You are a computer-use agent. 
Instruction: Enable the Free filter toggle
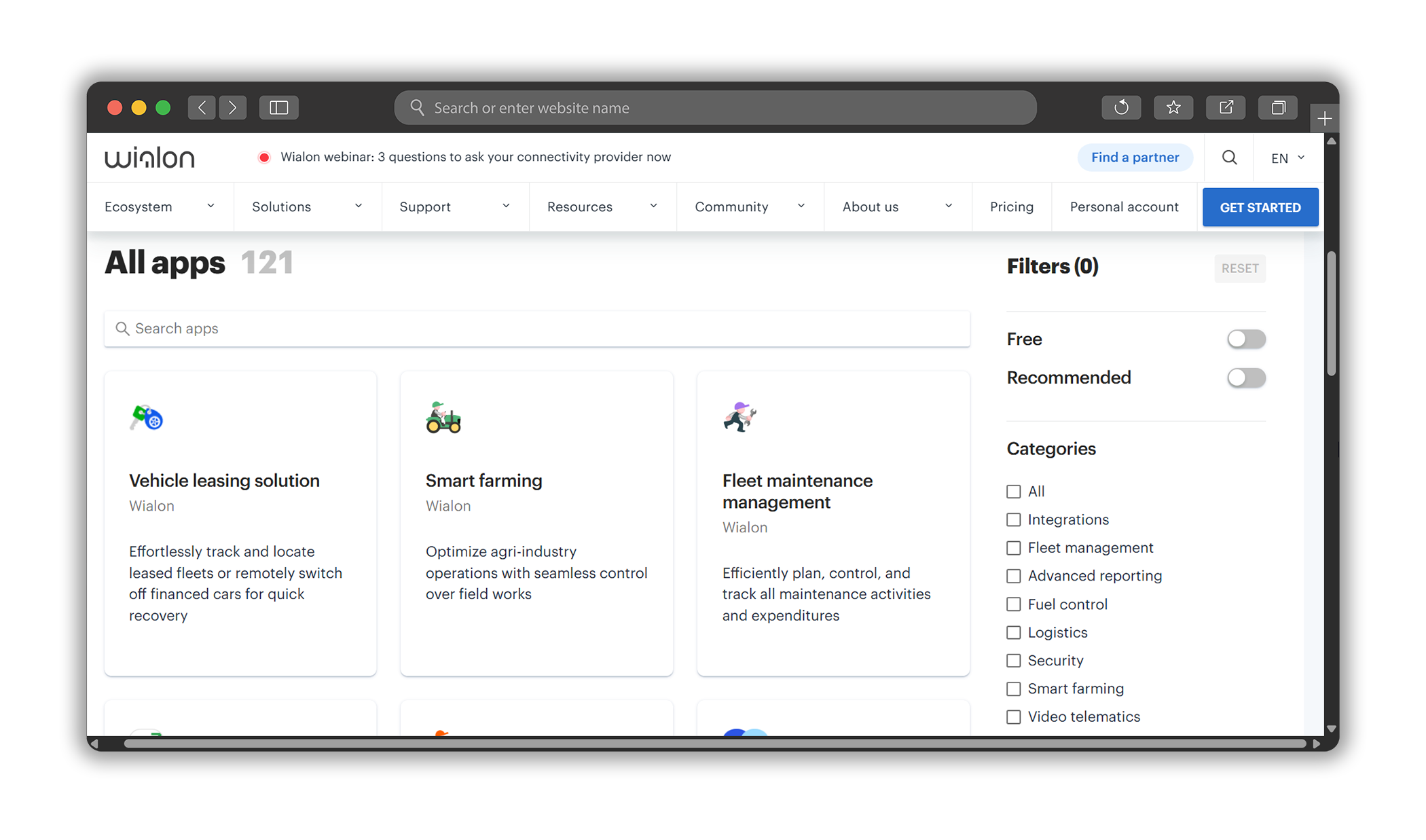point(1246,339)
